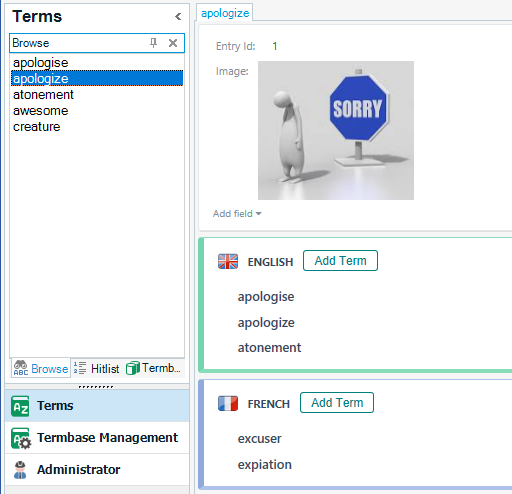Collapse the Terms panel with the arrow
512x494 pixels.
(178, 16)
